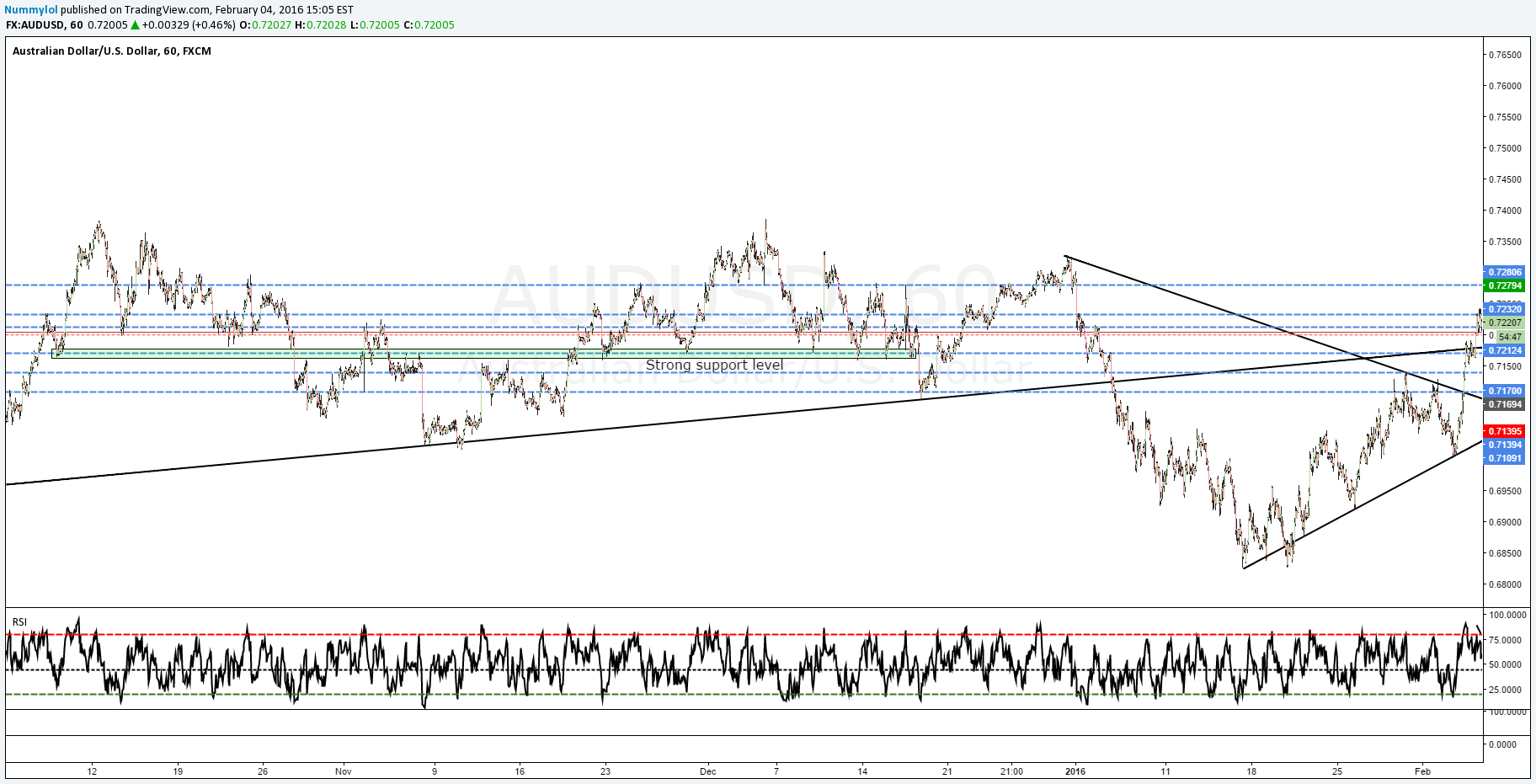Click the '2016' date label on time axis

[1075, 771]
